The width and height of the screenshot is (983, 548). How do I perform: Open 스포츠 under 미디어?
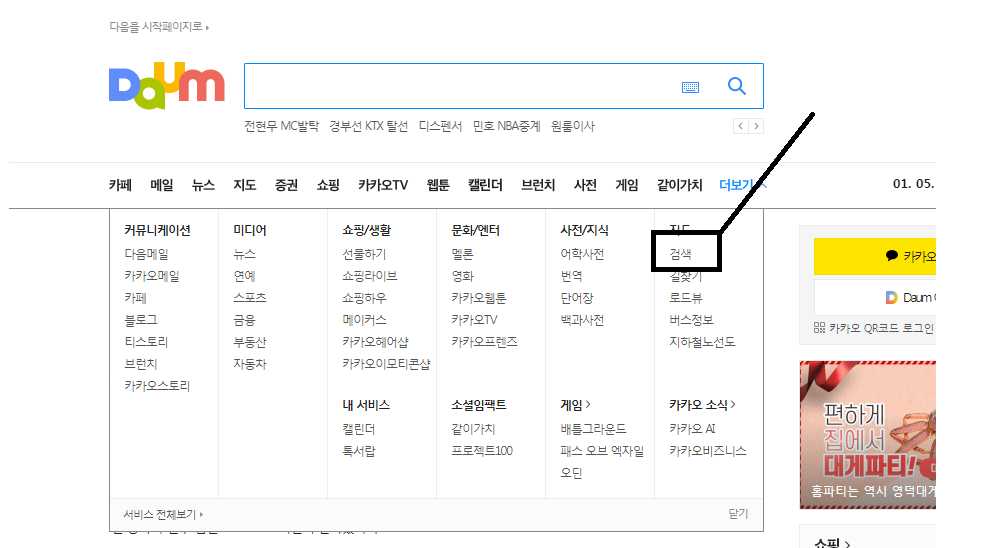point(250,298)
